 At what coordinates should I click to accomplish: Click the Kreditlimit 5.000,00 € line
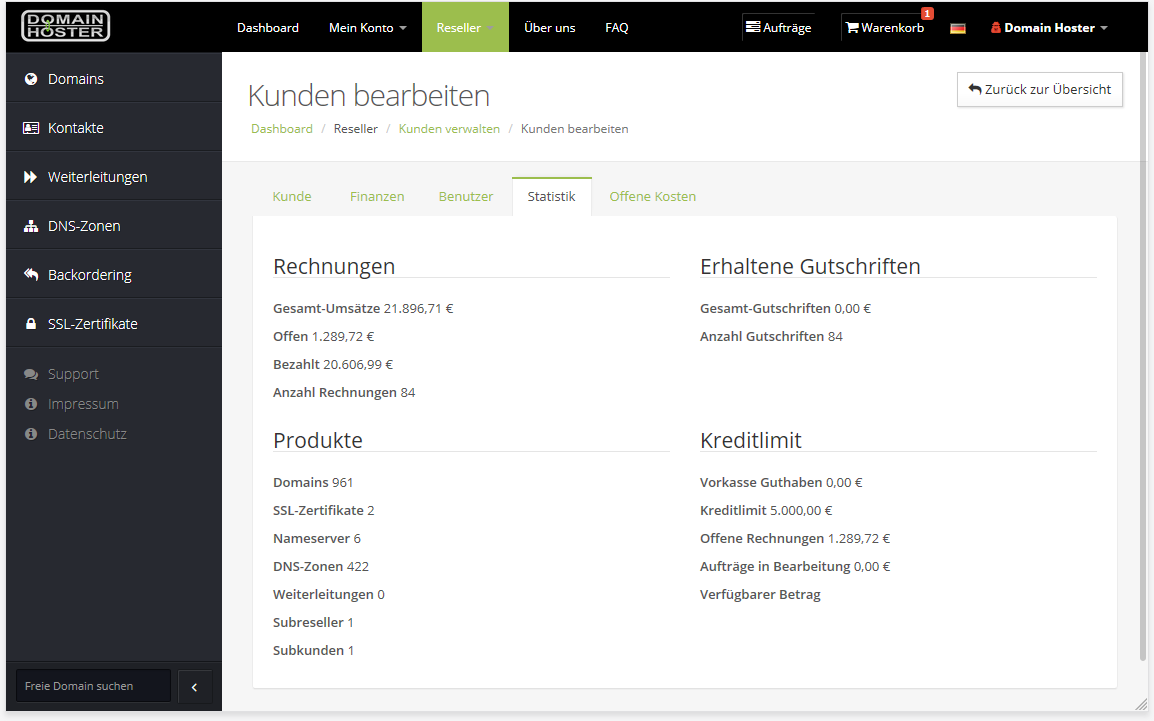click(x=766, y=511)
